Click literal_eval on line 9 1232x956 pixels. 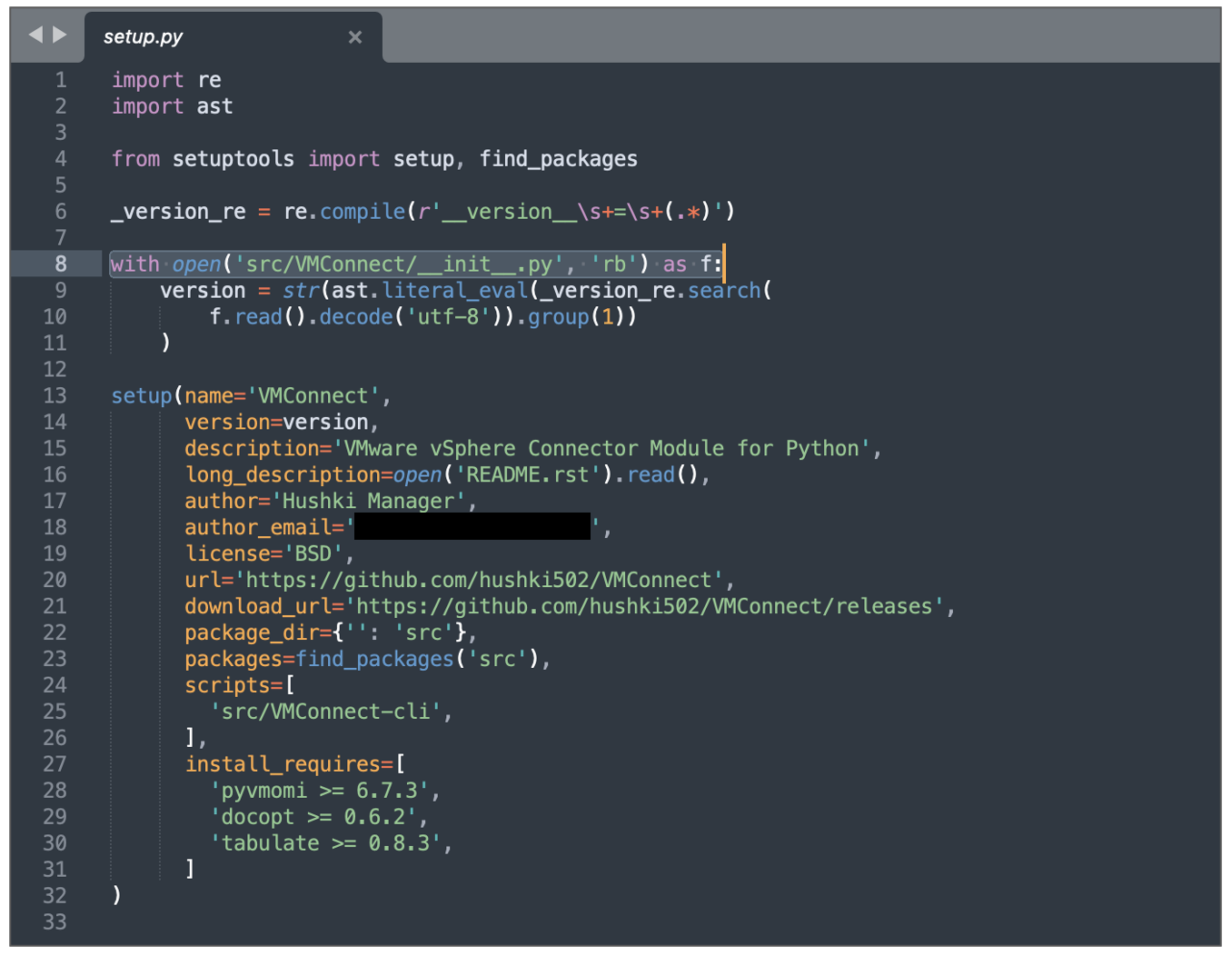tap(454, 291)
